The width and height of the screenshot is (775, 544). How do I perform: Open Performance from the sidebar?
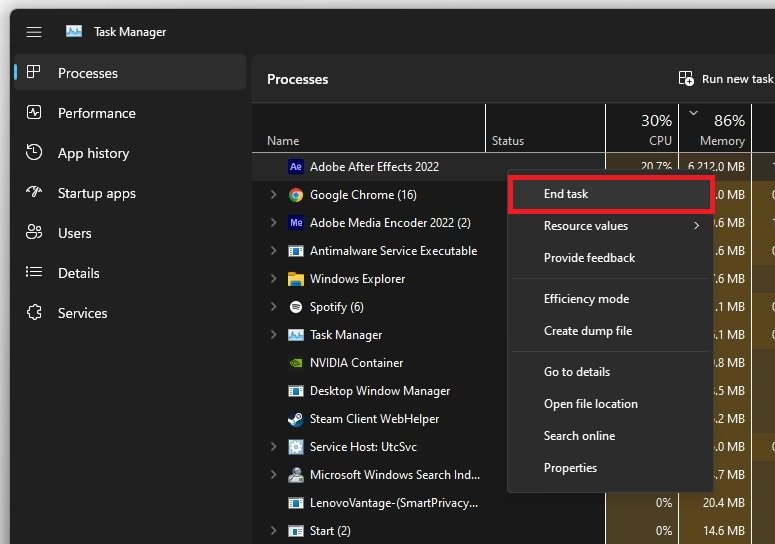click(96, 113)
